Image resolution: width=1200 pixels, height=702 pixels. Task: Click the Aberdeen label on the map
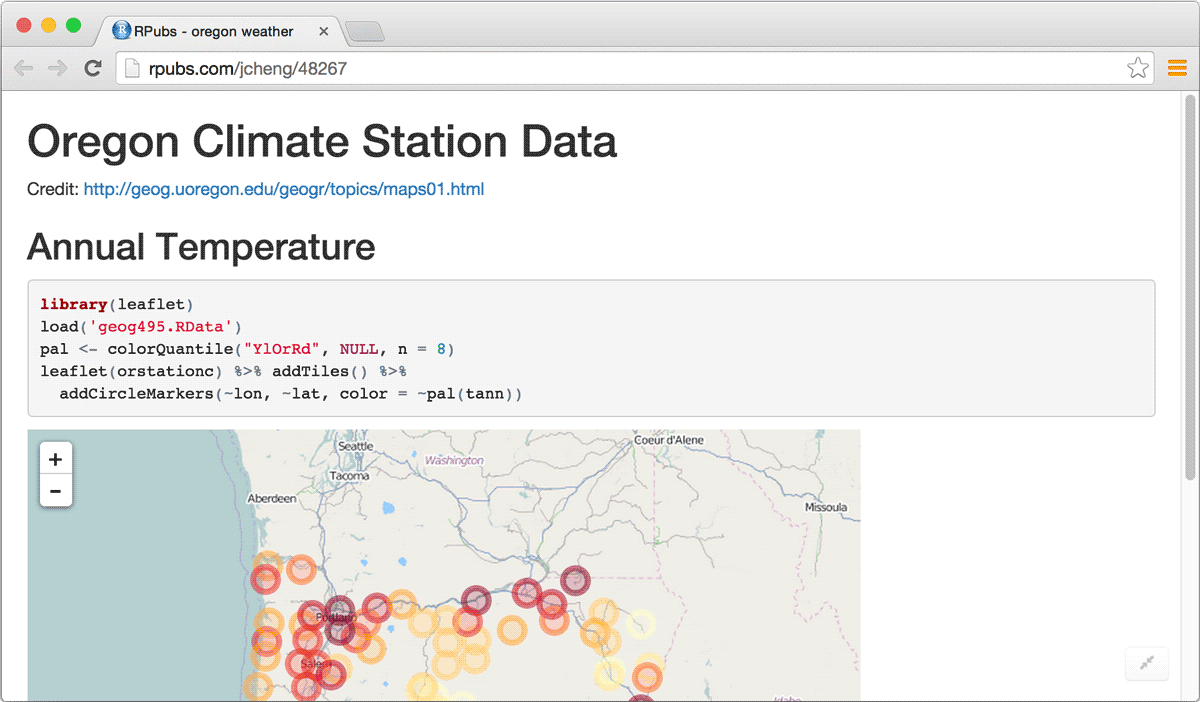[x=272, y=497]
